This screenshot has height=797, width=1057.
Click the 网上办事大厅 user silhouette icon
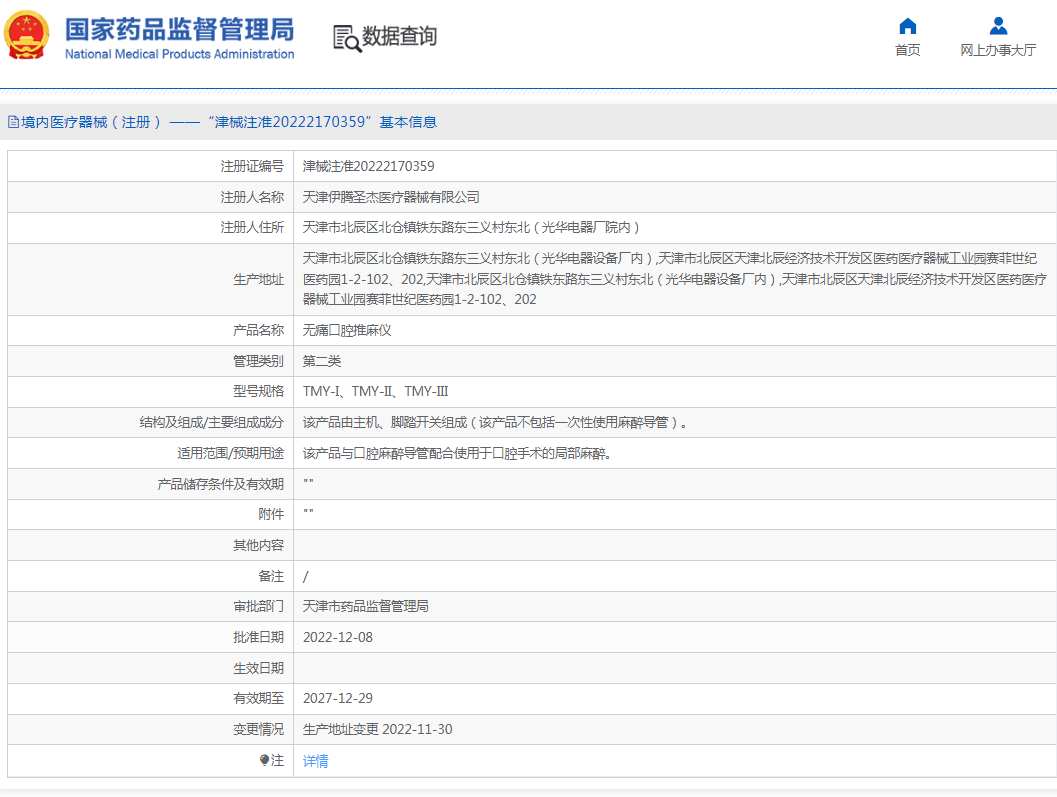pos(998,26)
